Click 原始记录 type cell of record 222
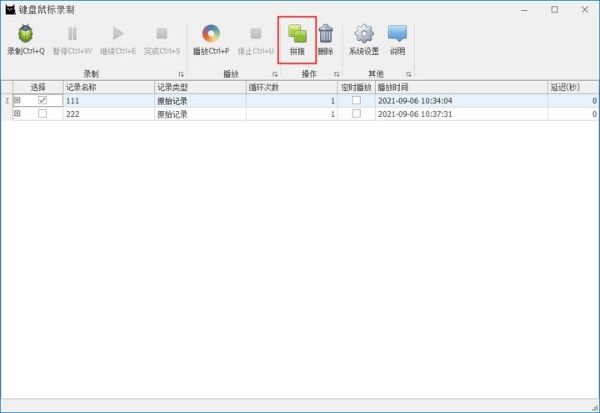This screenshot has width=600, height=413. point(200,114)
